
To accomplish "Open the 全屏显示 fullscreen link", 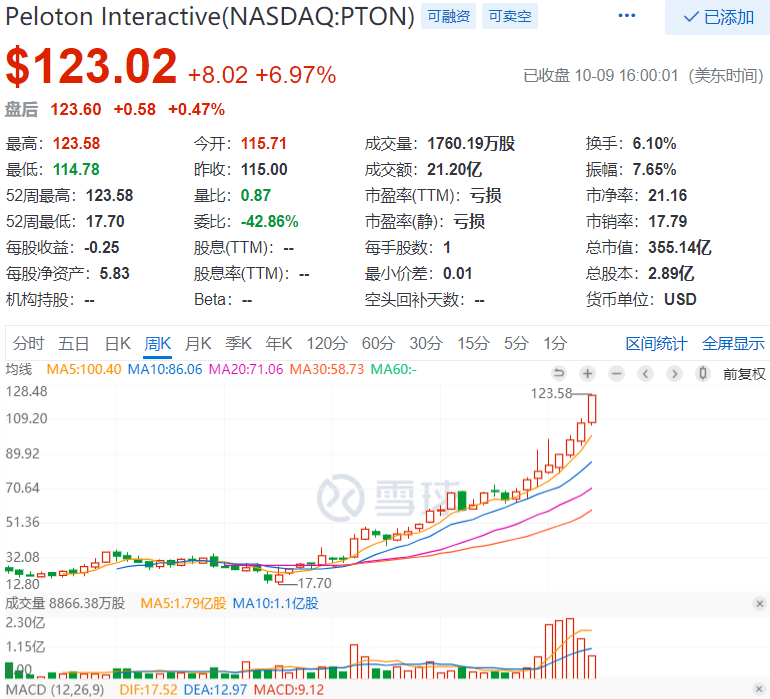I will point(733,343).
